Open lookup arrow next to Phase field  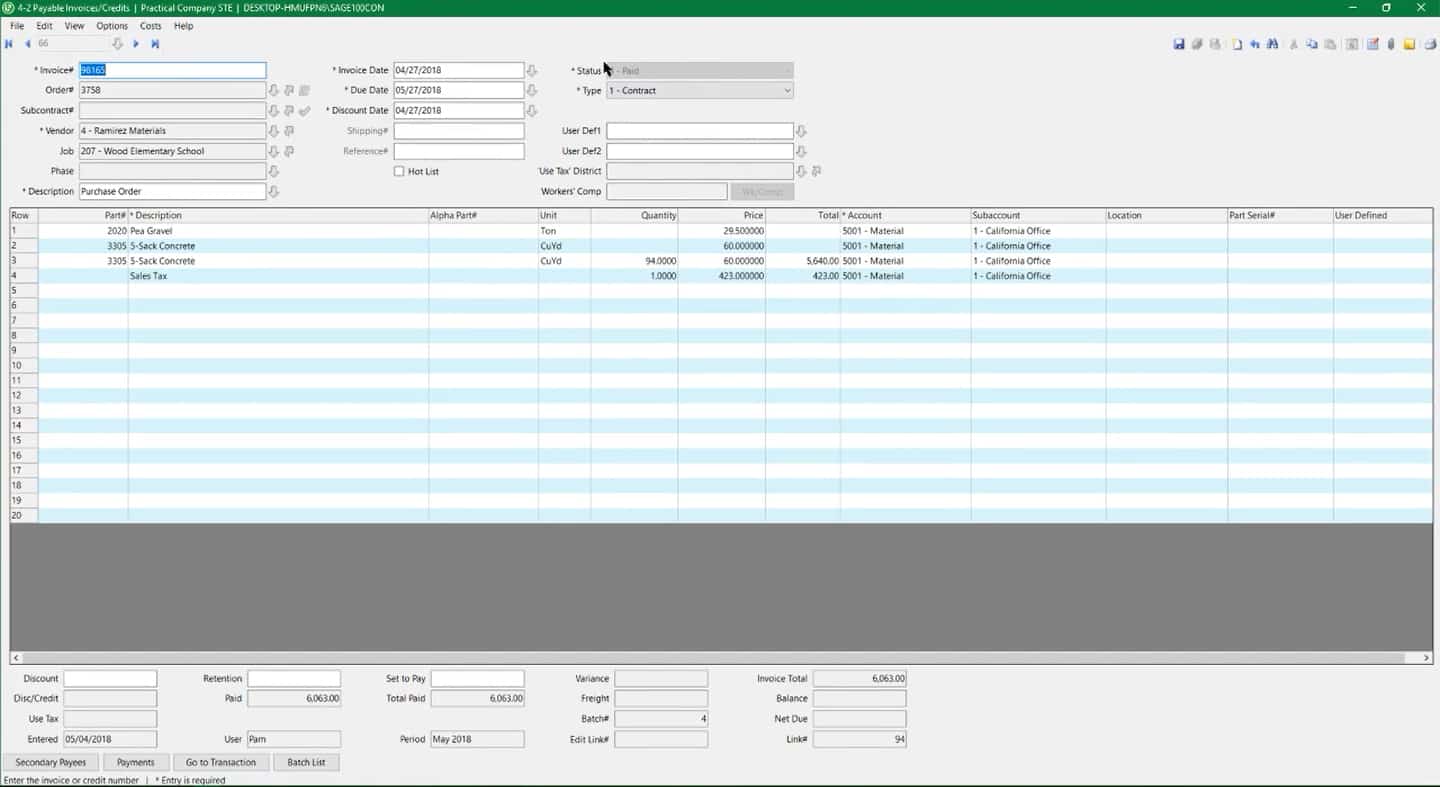point(274,171)
